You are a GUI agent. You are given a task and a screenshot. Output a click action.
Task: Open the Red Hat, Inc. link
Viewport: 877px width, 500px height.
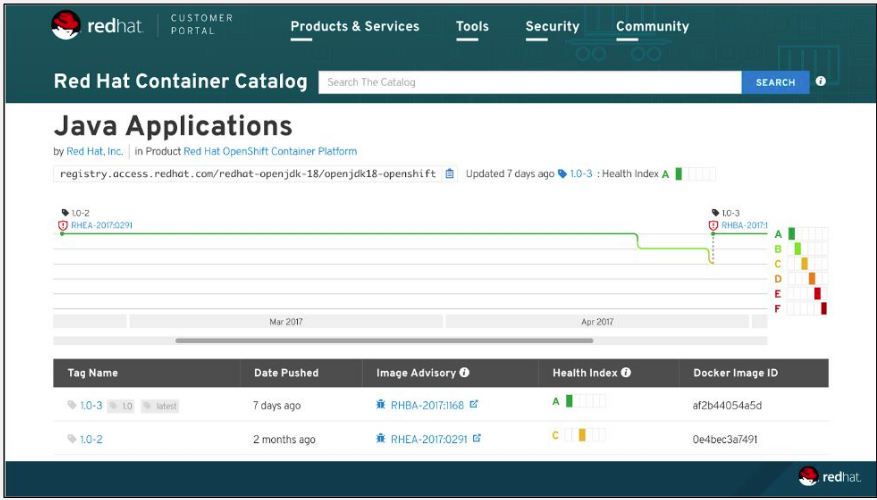click(95, 151)
